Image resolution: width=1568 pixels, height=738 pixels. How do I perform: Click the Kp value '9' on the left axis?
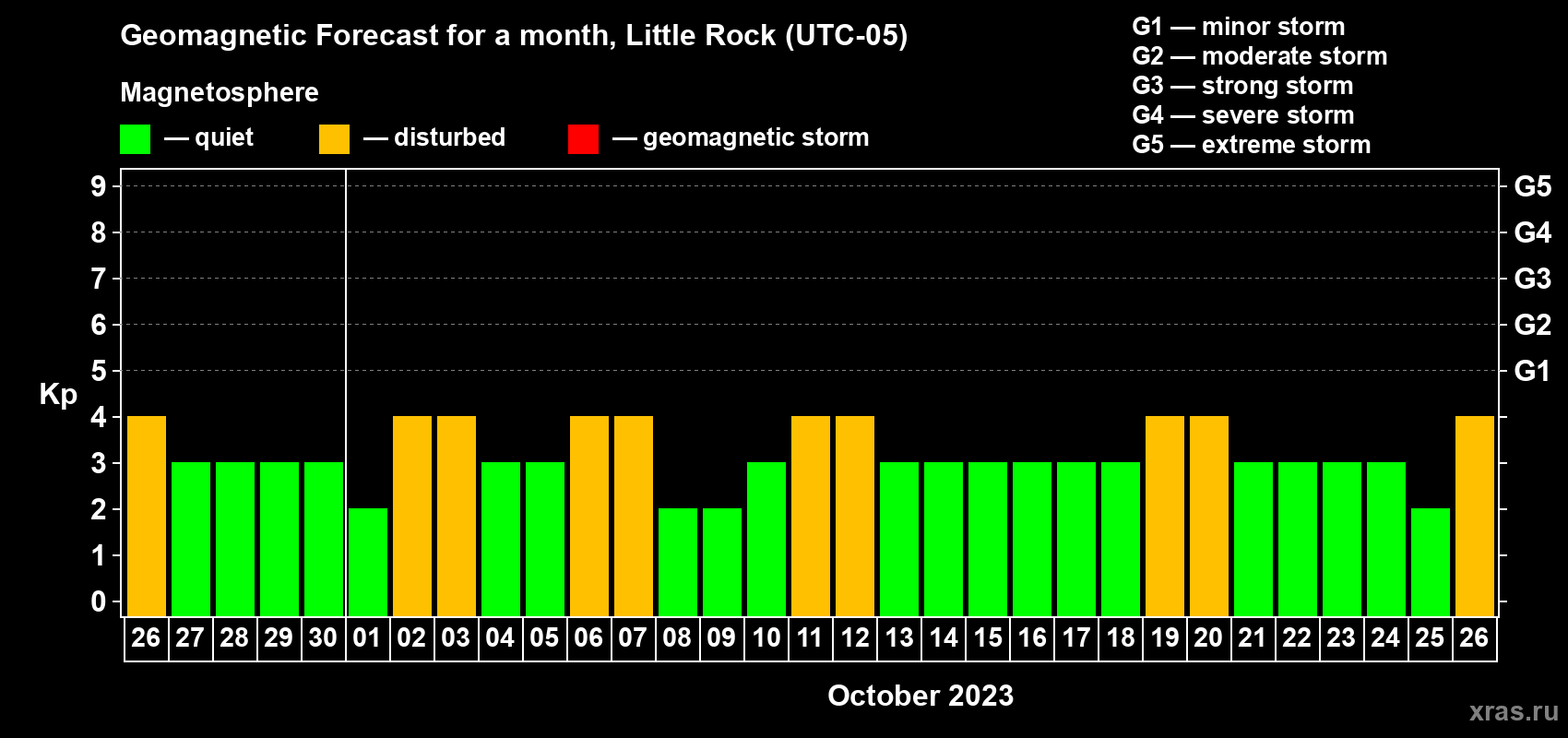pos(99,186)
